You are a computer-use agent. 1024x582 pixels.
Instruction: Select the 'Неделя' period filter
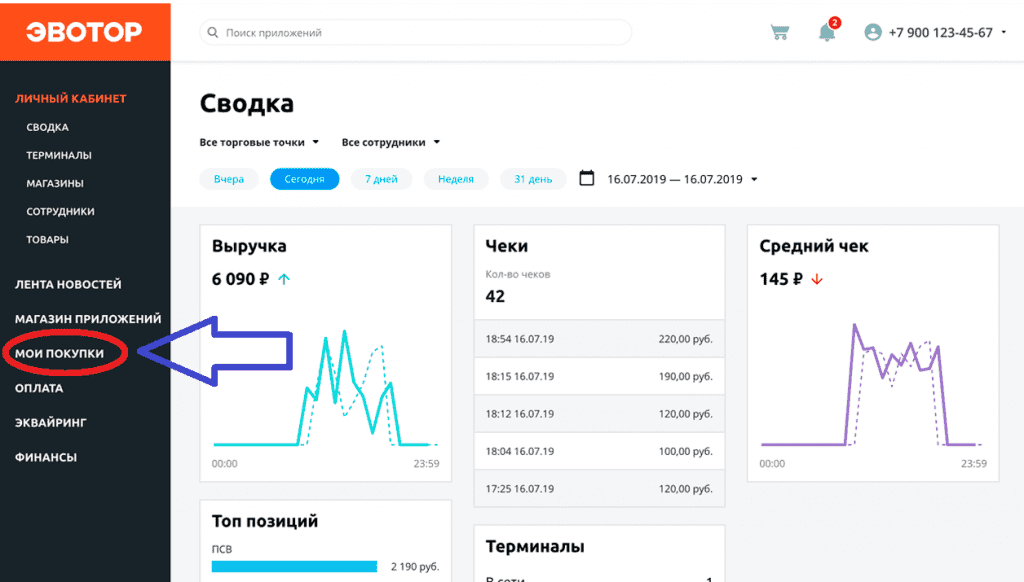point(456,179)
